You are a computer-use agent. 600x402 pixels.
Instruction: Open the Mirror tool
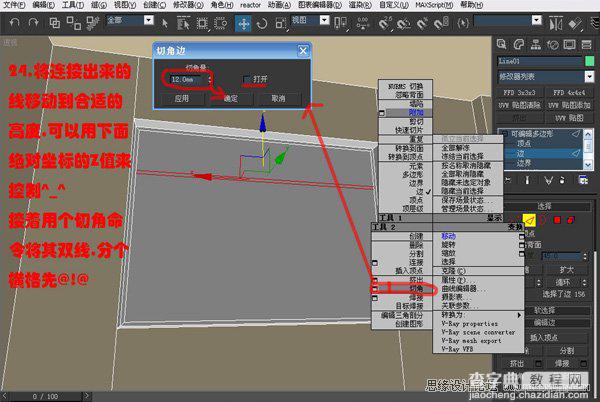point(555,24)
